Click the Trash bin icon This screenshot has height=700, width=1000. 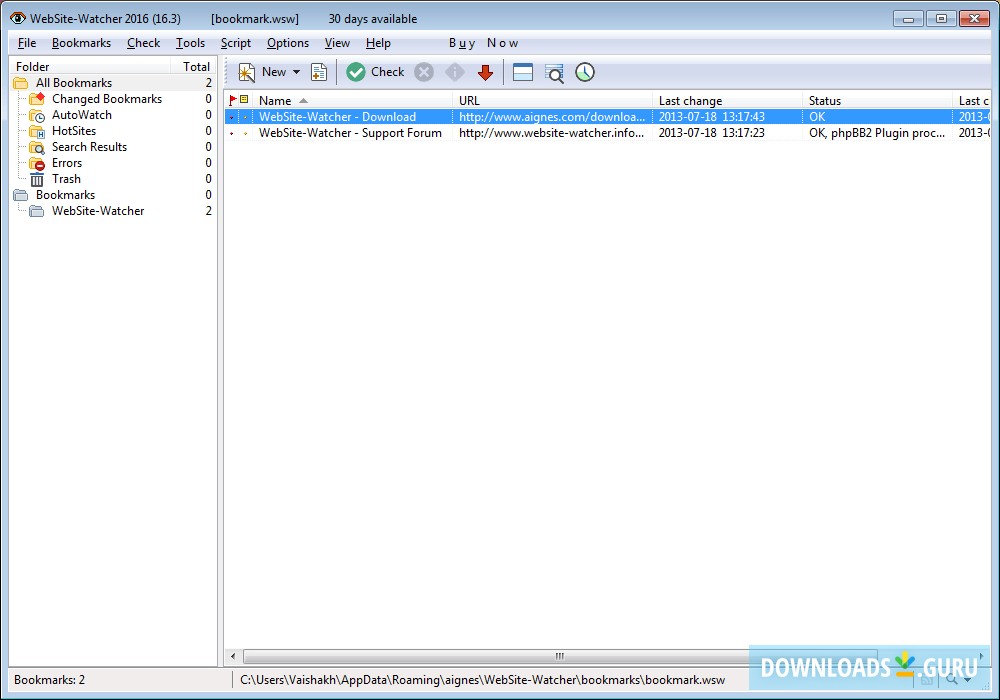pyautogui.click(x=37, y=179)
